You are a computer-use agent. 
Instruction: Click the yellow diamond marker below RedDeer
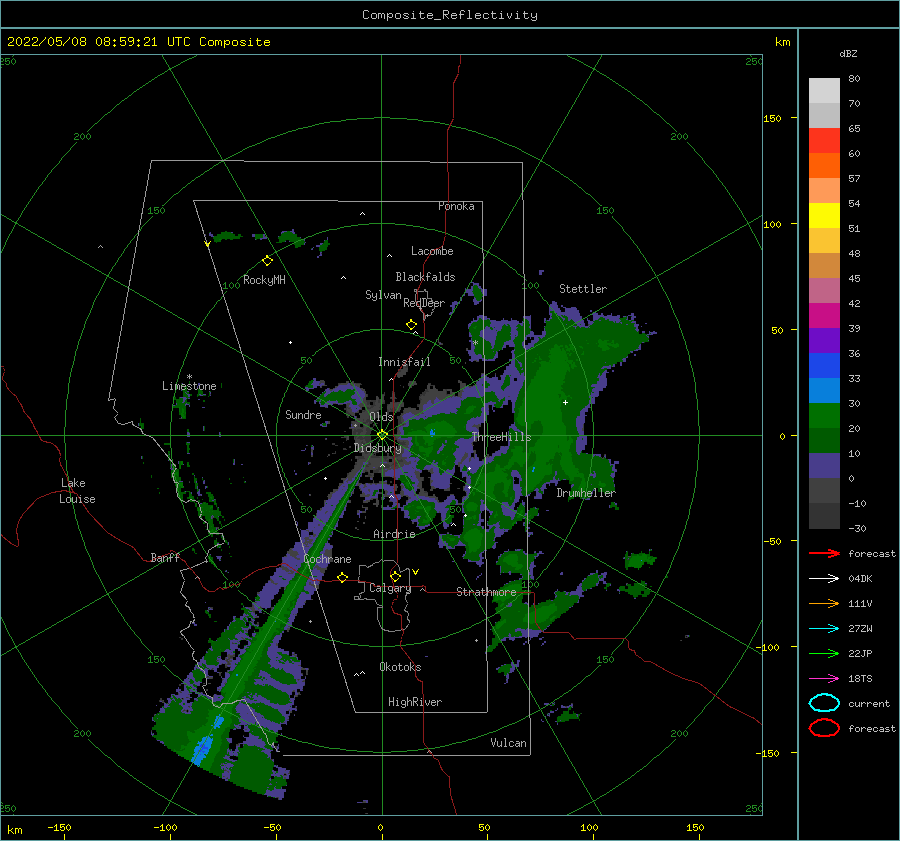412,324
